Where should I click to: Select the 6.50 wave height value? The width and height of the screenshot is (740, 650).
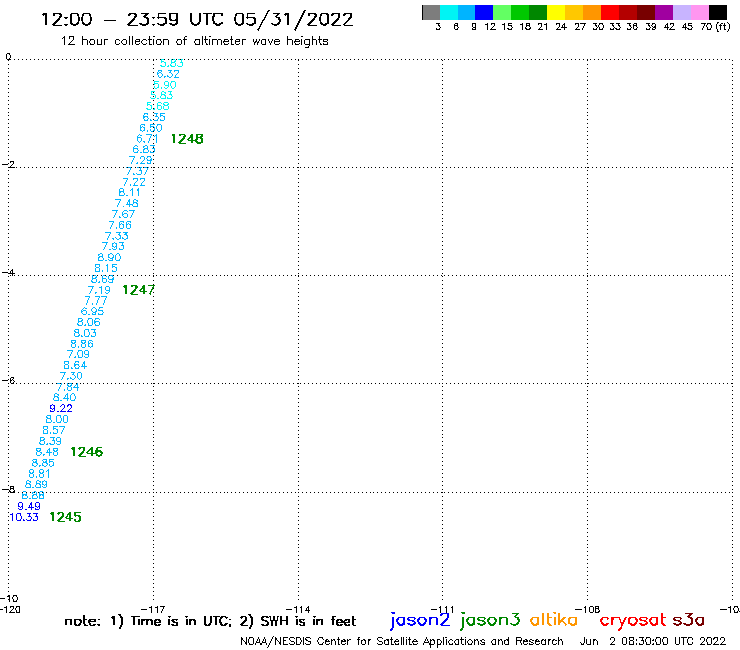click(x=151, y=127)
